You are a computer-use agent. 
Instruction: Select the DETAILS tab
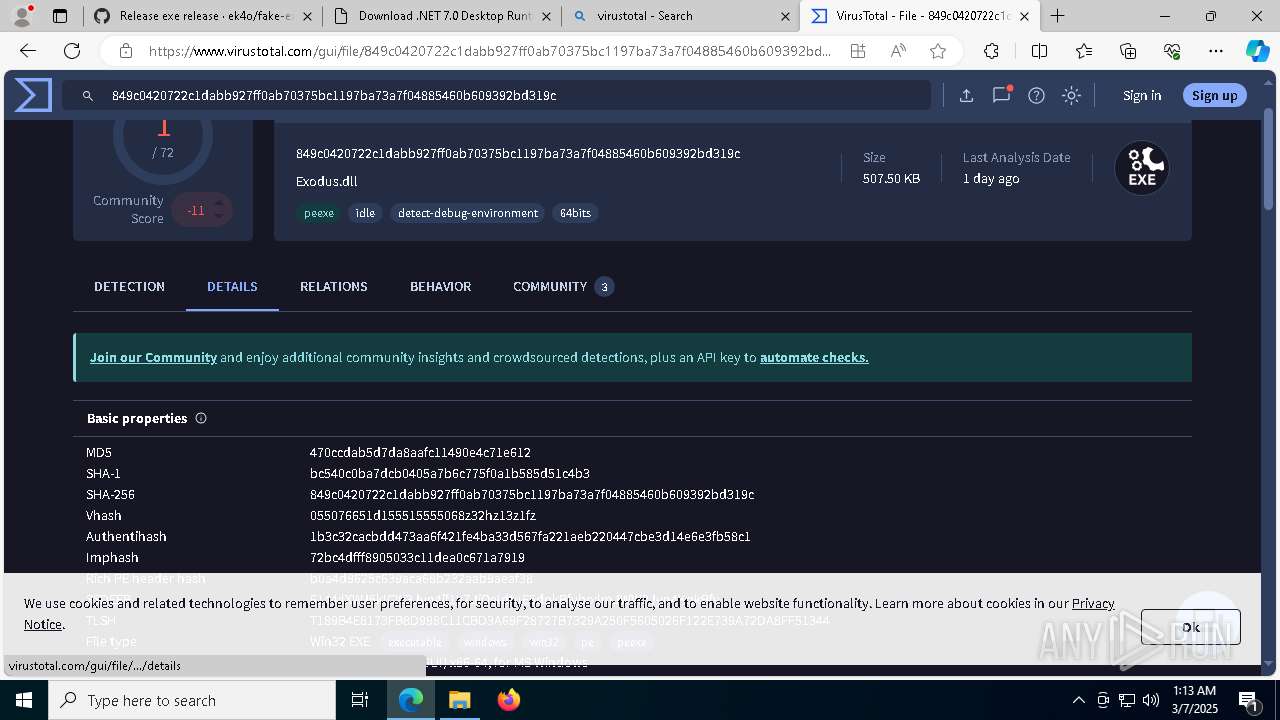232,286
